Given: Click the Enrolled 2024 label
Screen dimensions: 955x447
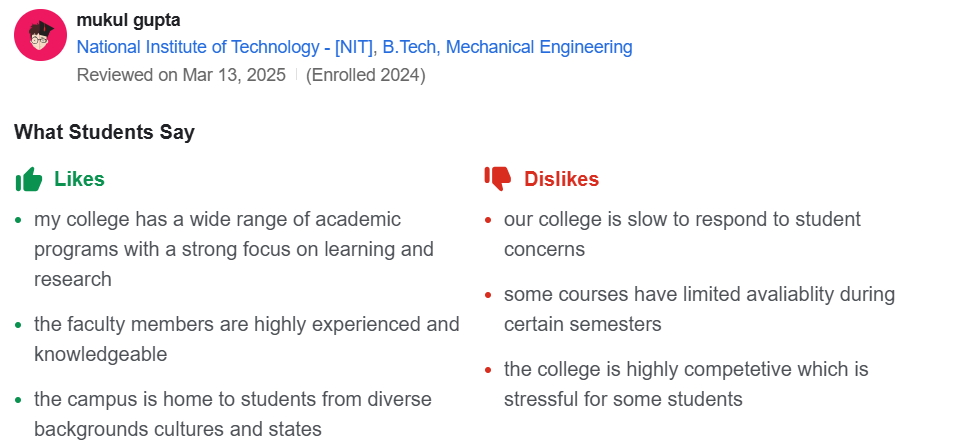Looking at the screenshot, I should 365,75.
